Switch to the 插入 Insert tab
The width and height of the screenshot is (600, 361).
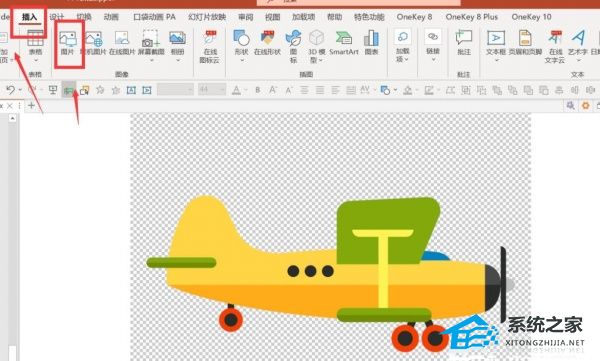[x=29, y=17]
